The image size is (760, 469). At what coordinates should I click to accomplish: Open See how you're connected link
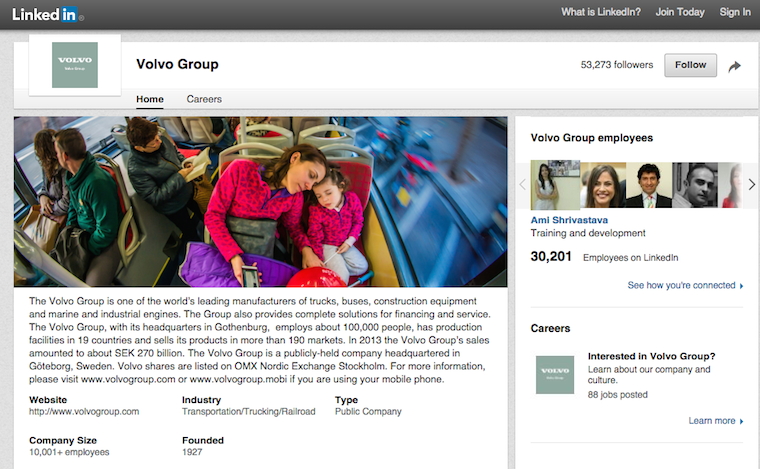click(685, 285)
